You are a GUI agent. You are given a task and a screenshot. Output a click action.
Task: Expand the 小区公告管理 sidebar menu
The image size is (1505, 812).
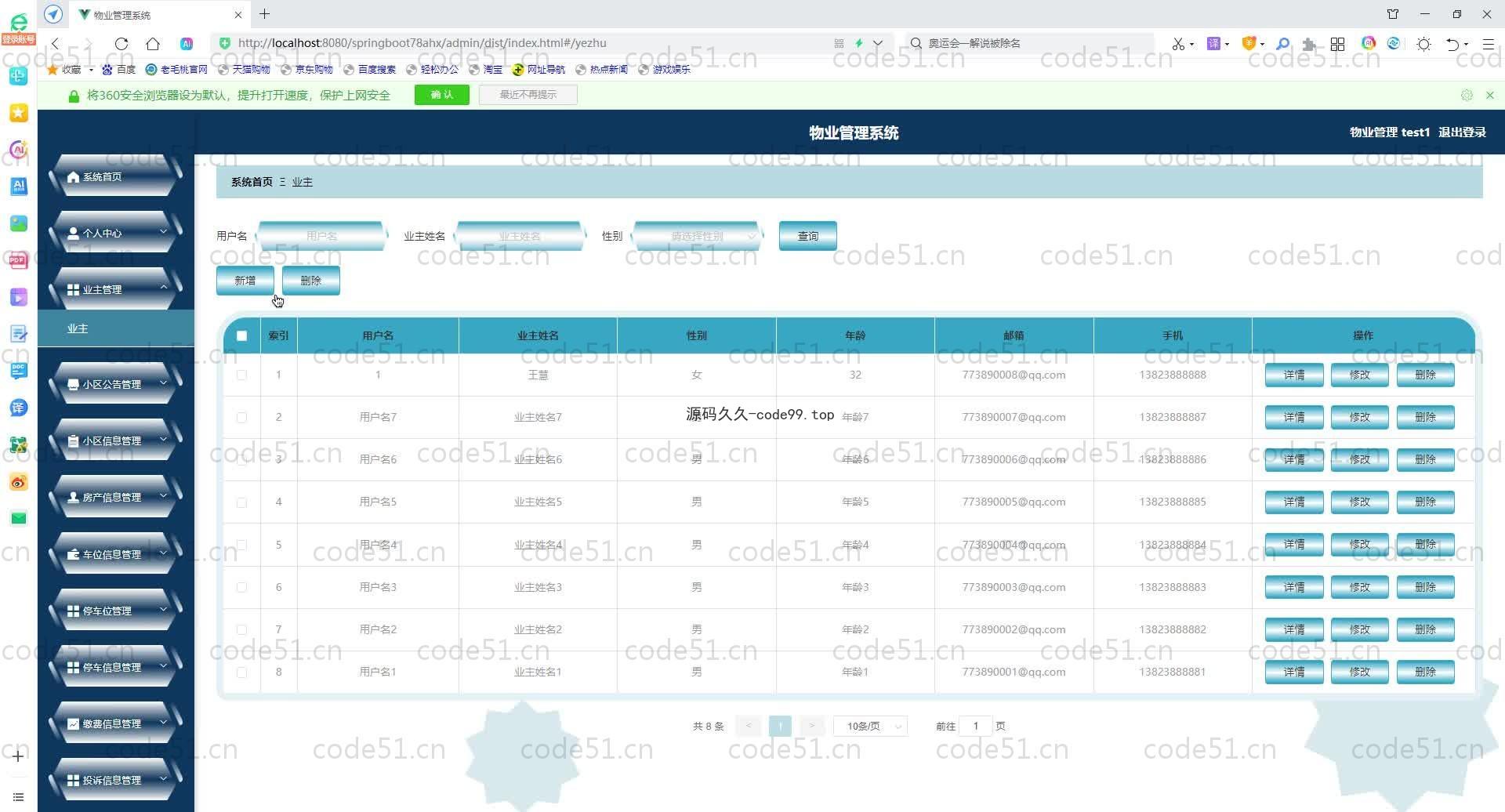tap(116, 384)
